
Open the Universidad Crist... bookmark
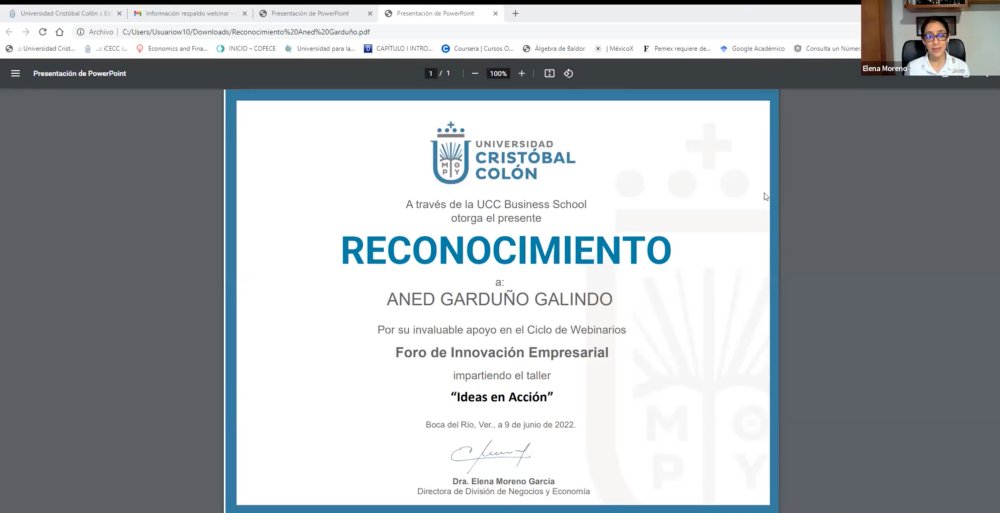point(40,48)
